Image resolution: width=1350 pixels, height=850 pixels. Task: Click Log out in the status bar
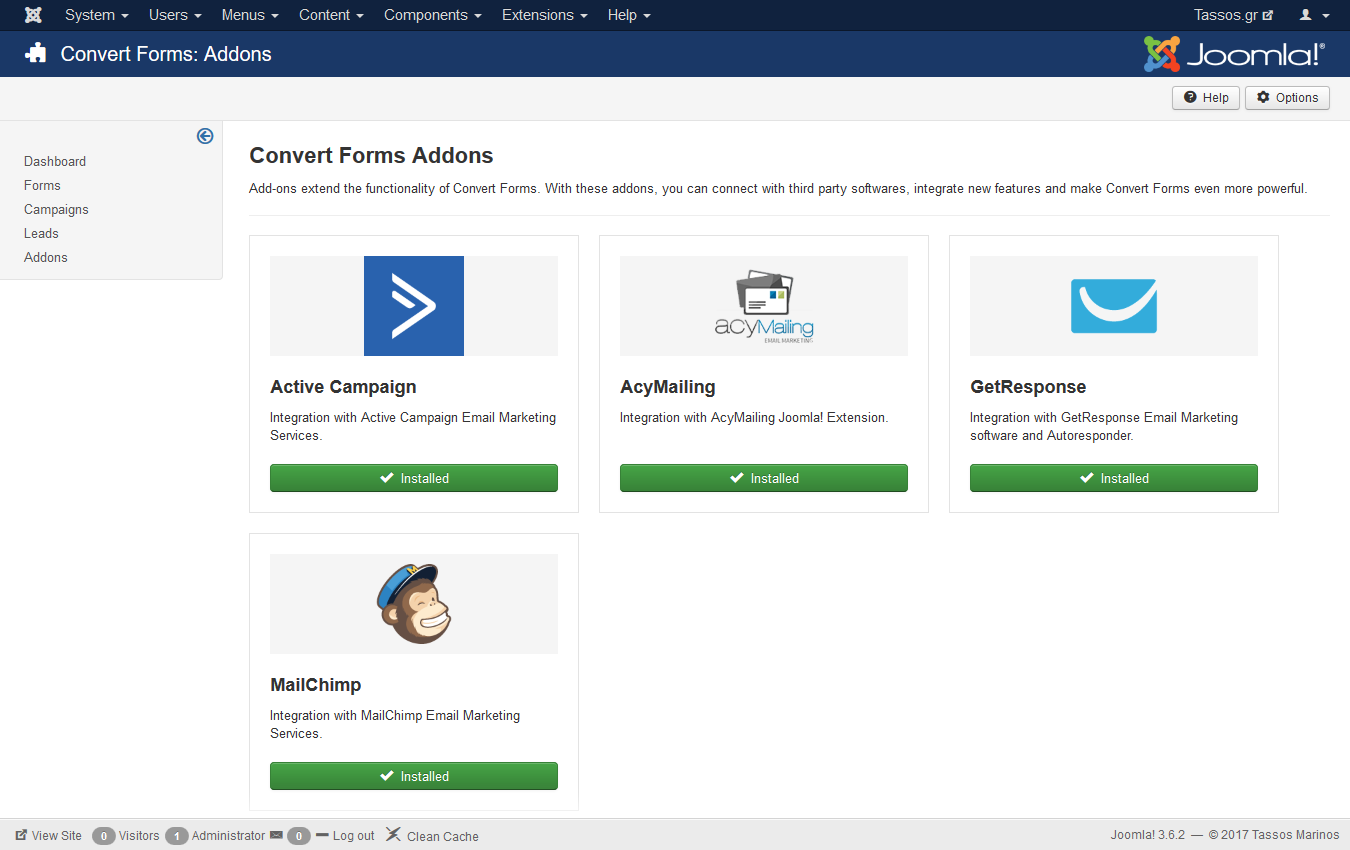345,836
